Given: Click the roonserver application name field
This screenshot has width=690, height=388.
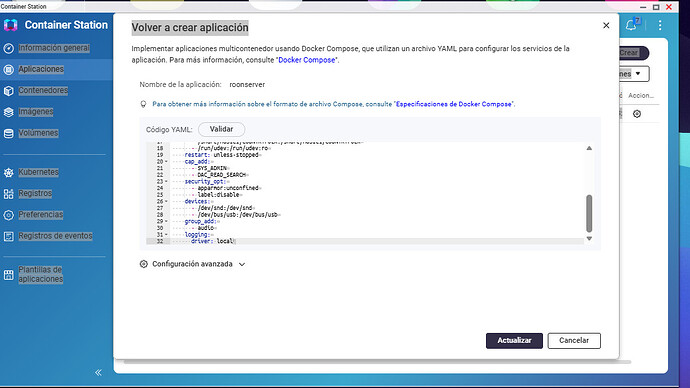Looking at the screenshot, I should coord(247,84).
